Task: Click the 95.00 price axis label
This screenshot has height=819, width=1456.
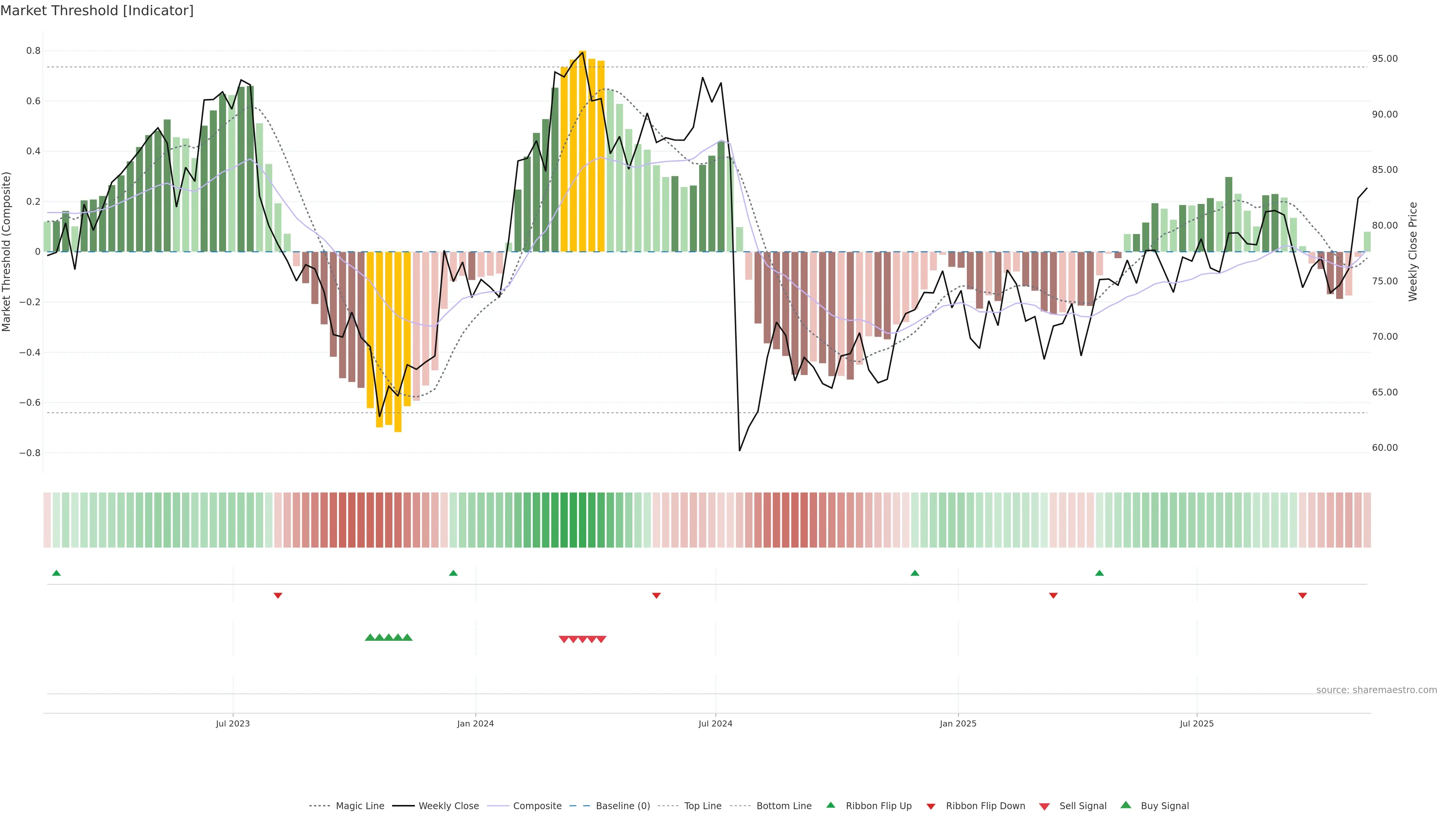Action: tap(1385, 59)
